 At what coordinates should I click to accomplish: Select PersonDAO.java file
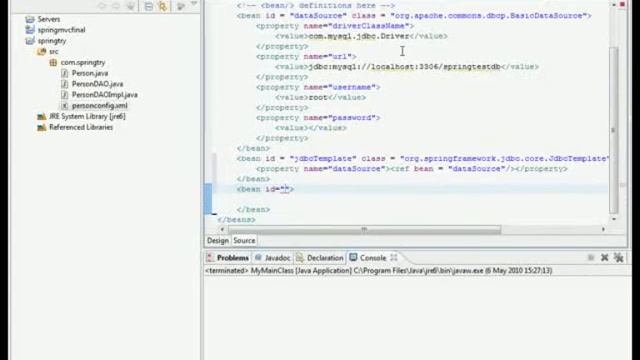coord(98,84)
